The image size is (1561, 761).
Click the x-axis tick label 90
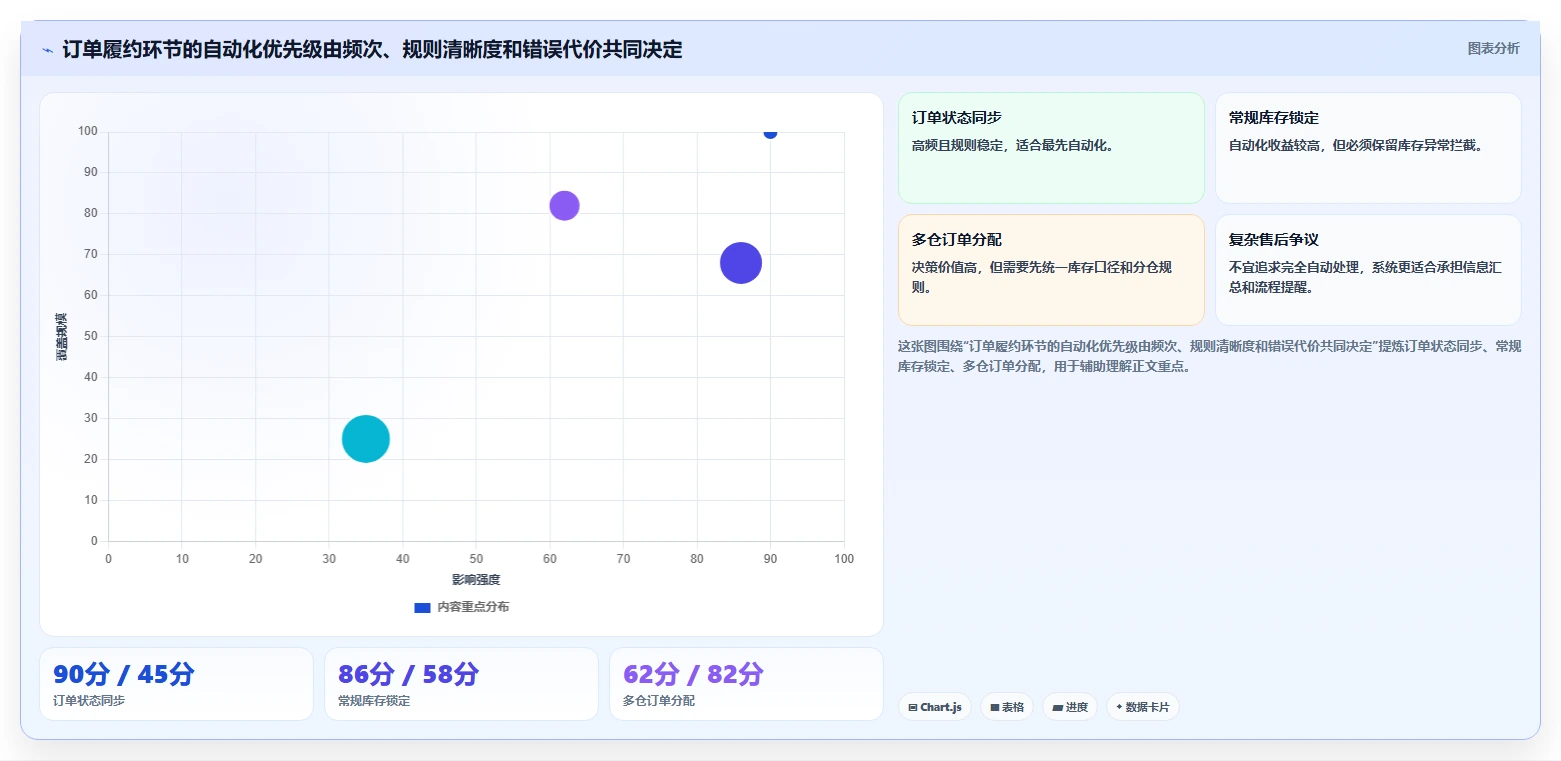(770, 559)
